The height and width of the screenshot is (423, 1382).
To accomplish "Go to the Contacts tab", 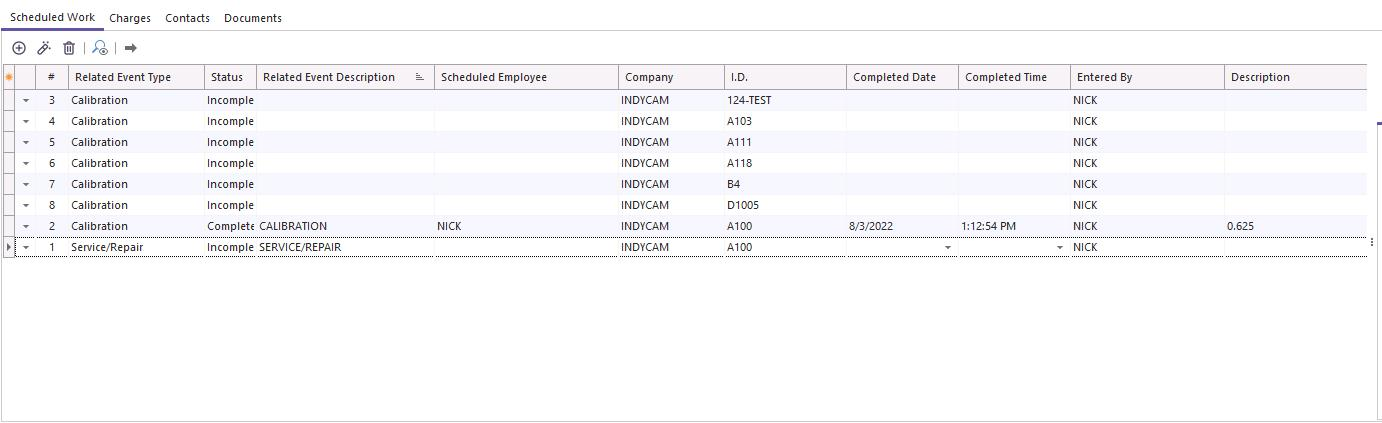I will [x=187, y=18].
